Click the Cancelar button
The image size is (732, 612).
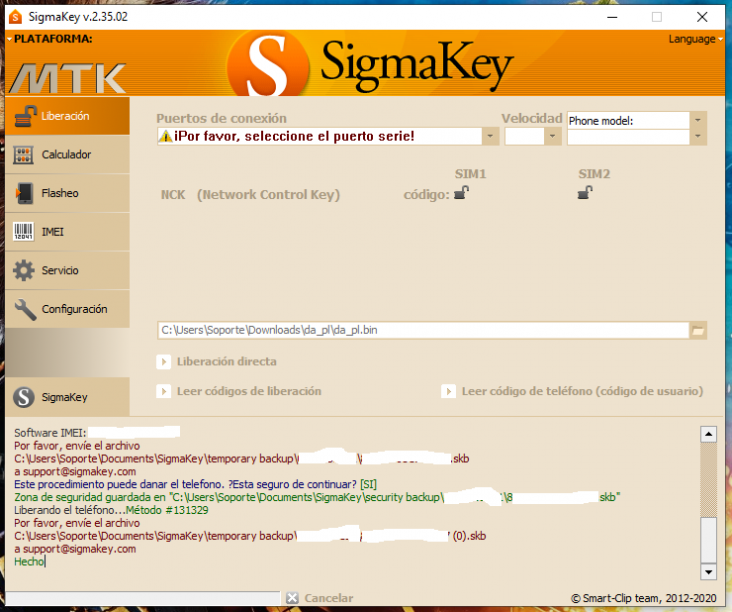(x=320, y=598)
